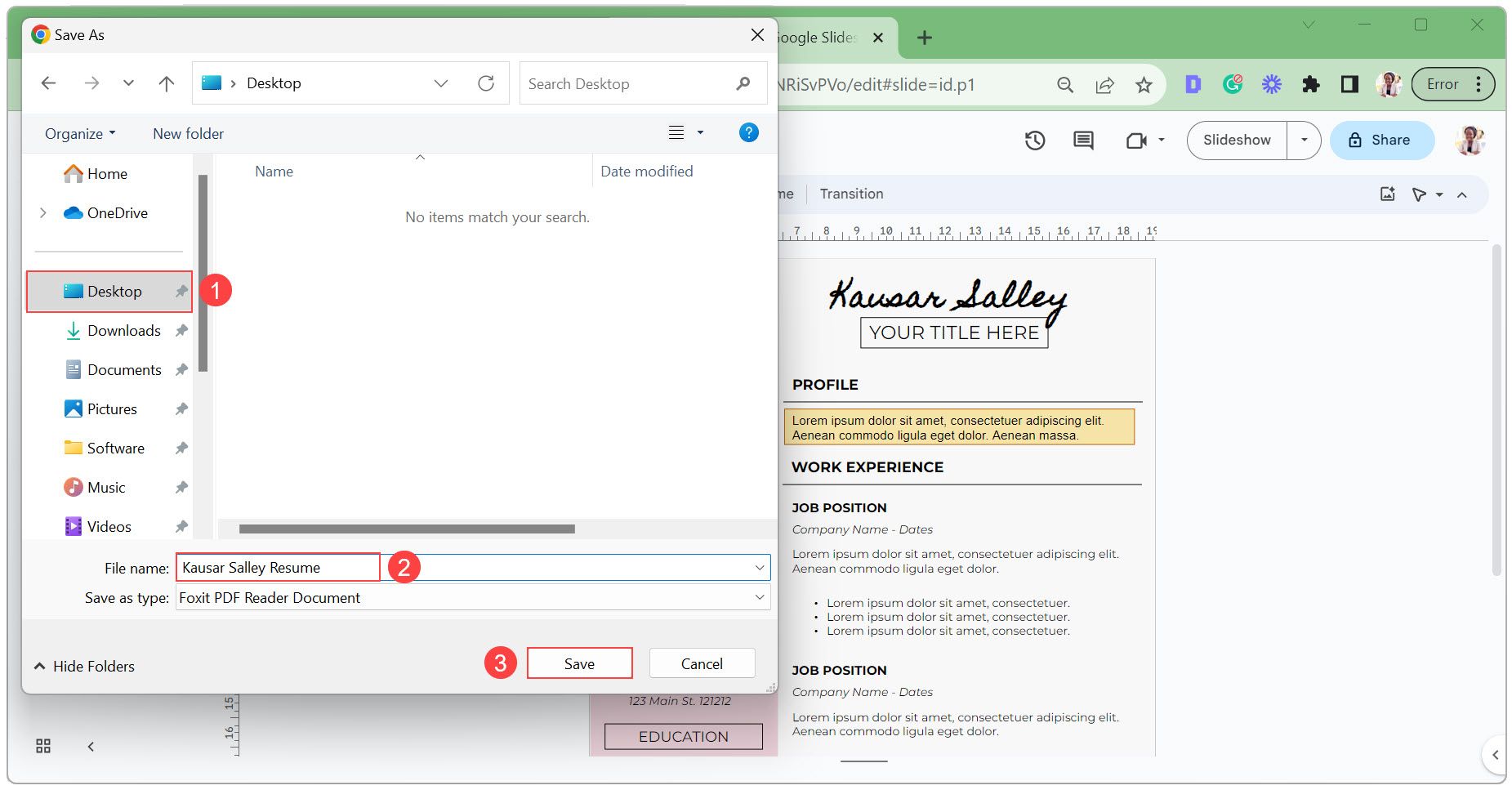Viewport: 1512px width, 790px height.
Task: Click the Save button
Action: coord(579,663)
